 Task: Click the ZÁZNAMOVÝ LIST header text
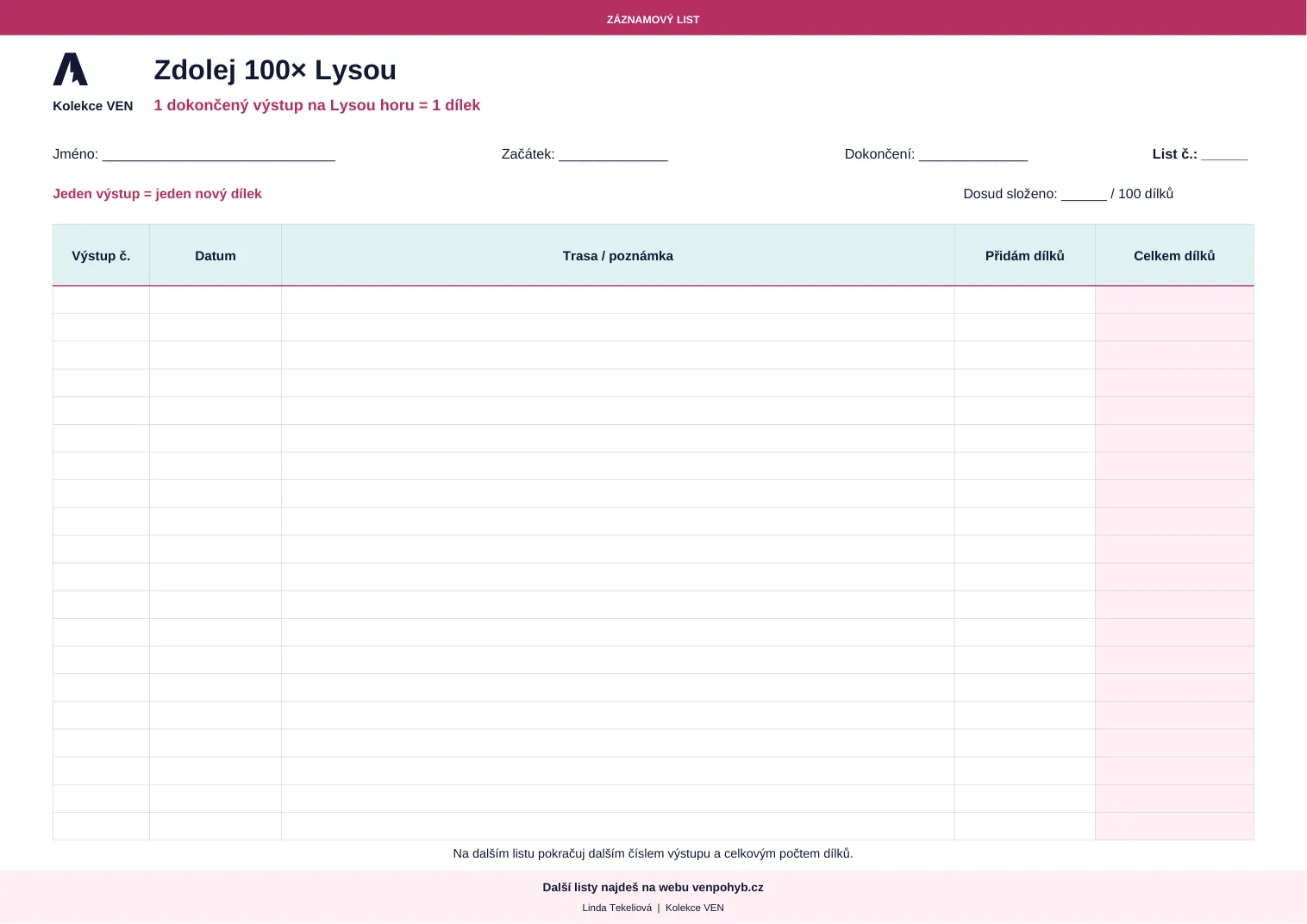point(653,19)
